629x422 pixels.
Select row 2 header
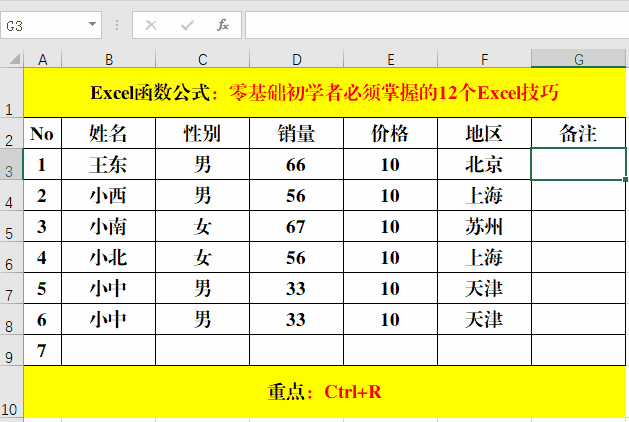click(12, 133)
